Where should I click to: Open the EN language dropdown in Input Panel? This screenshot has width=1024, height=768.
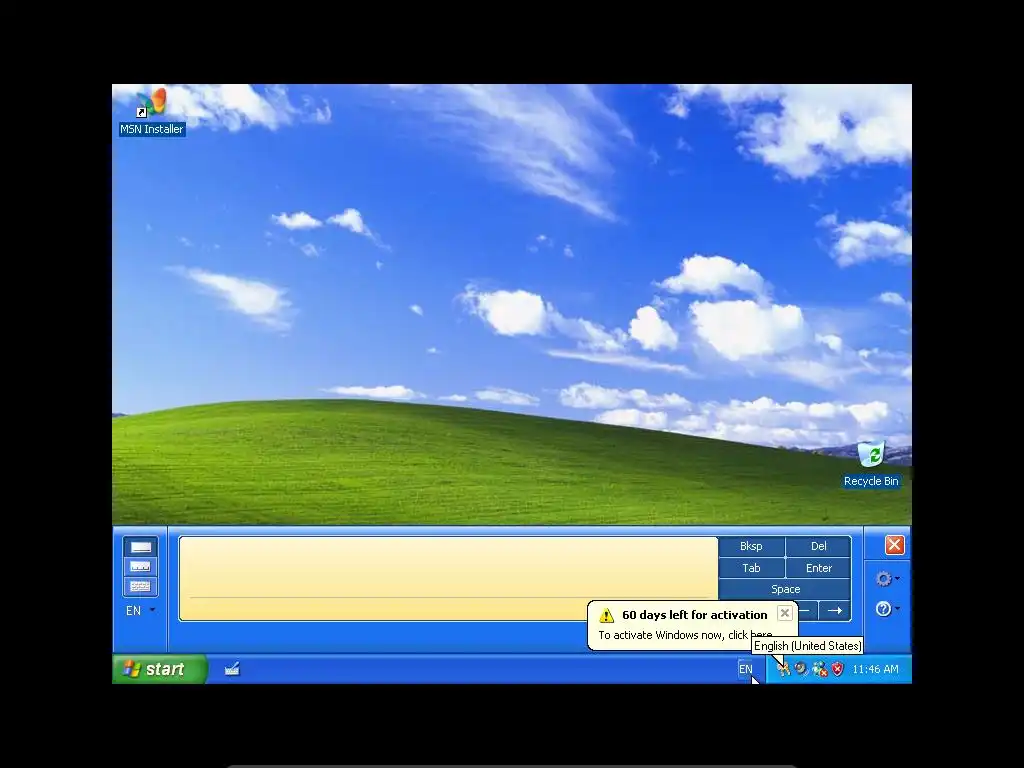click(x=140, y=611)
